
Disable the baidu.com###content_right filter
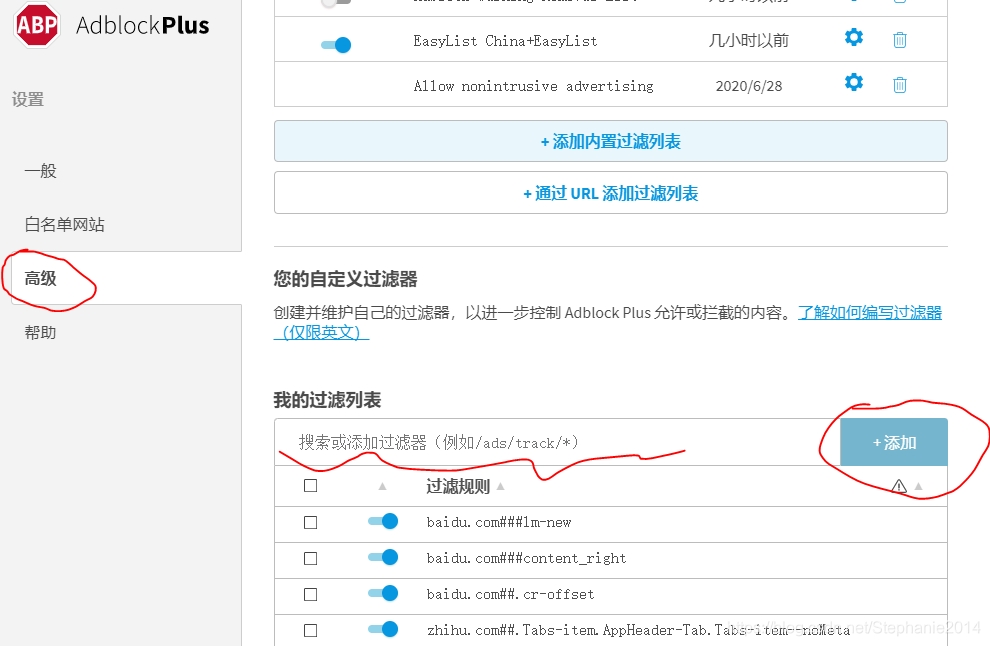[383, 557]
